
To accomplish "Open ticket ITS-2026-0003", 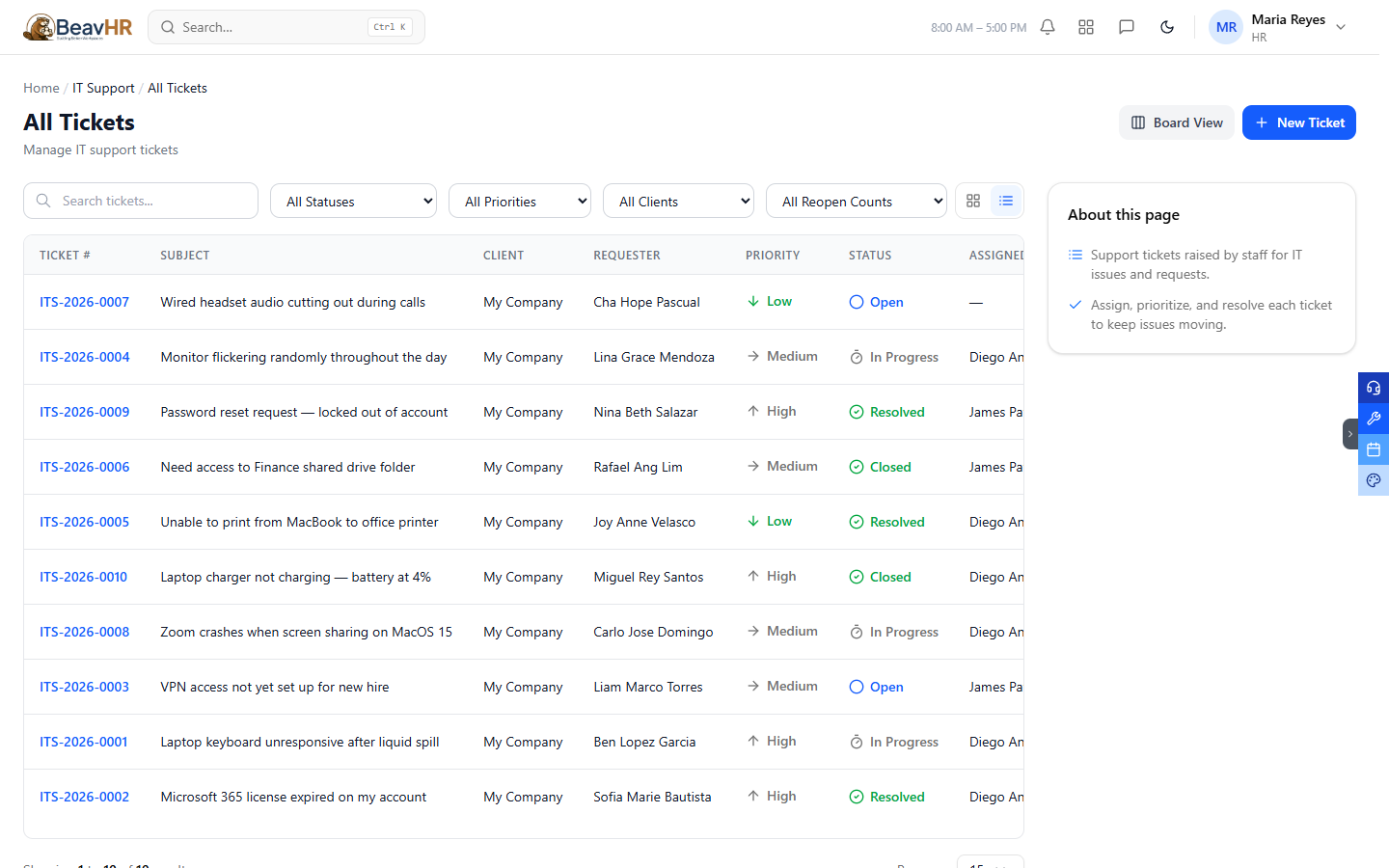I will point(84,687).
